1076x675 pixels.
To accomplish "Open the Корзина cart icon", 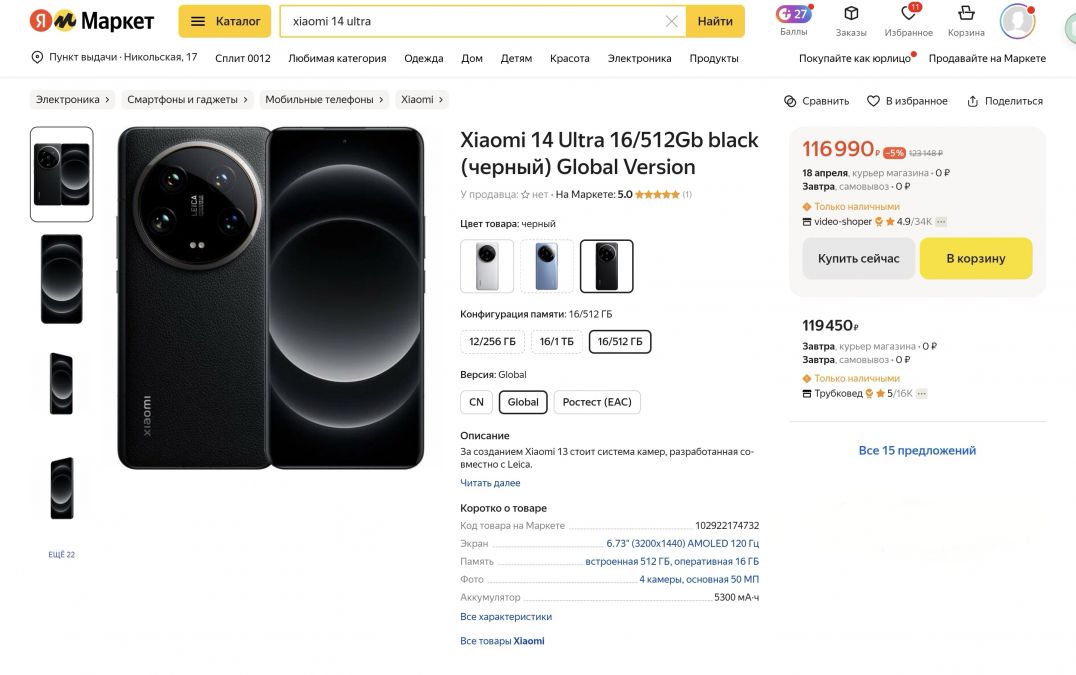I will tap(966, 13).
